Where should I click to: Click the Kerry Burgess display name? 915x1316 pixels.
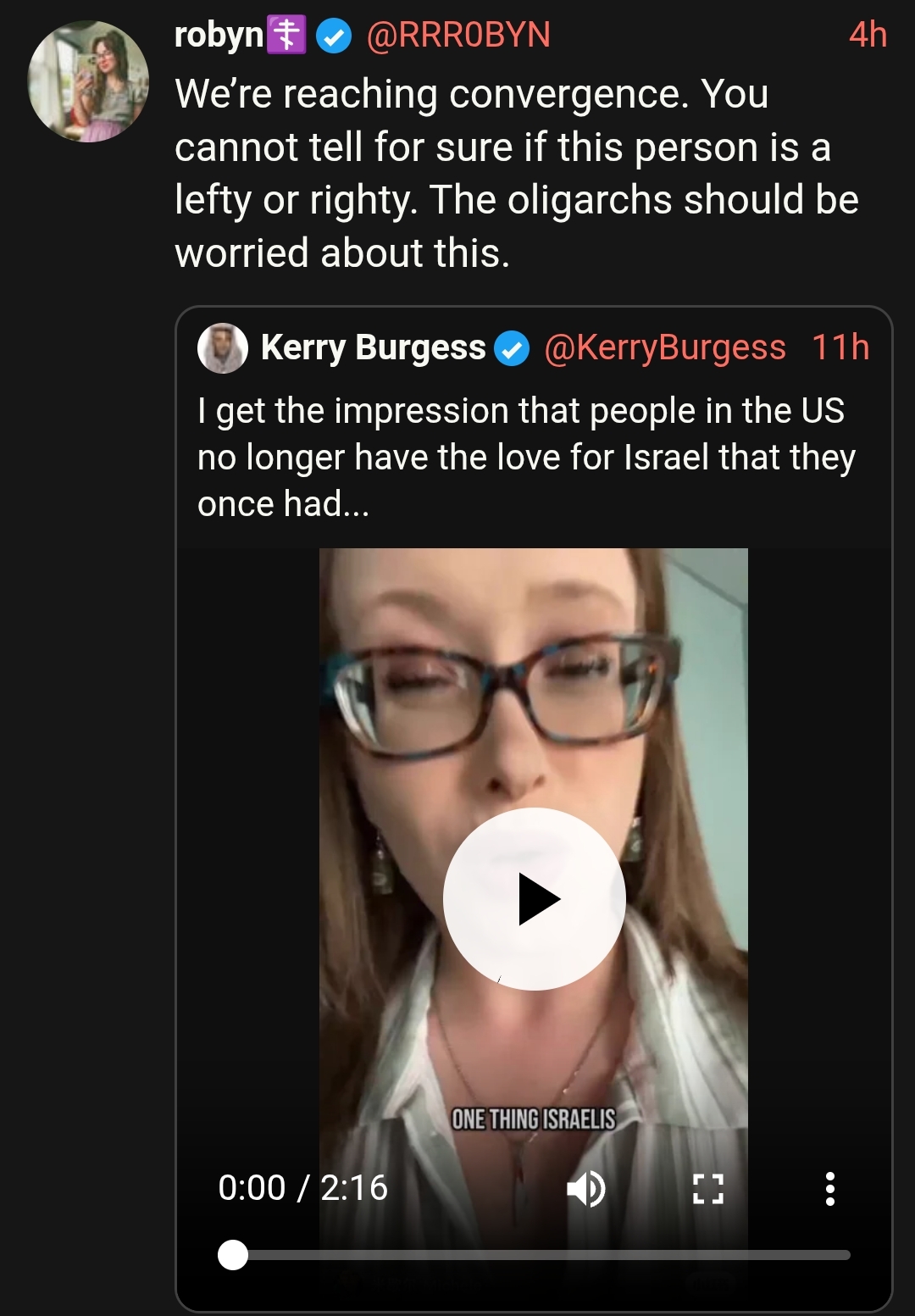click(x=374, y=347)
